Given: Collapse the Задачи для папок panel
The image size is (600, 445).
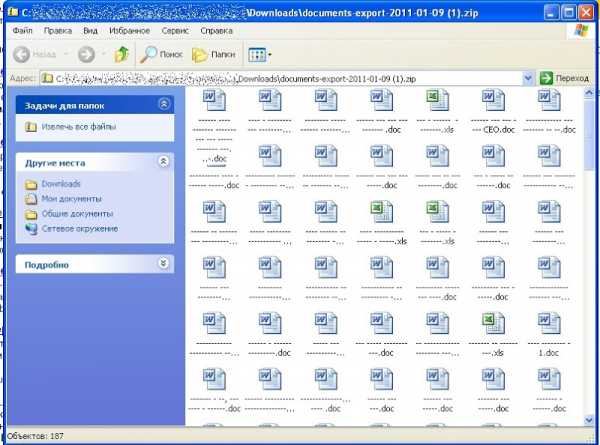Looking at the screenshot, I should click(x=164, y=104).
